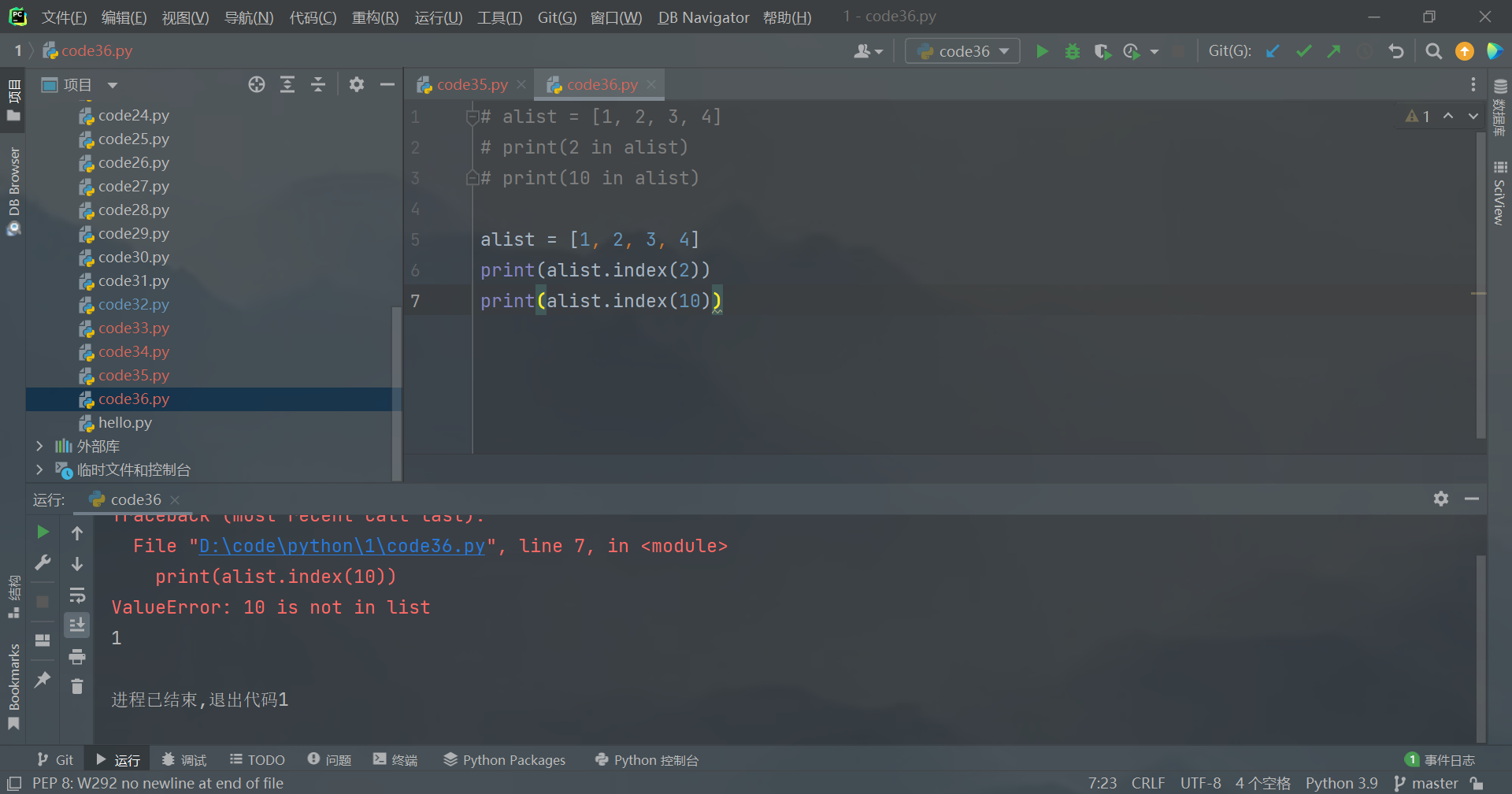The image size is (1512, 794).
Task: Close the code36 run tab
Action: click(x=175, y=500)
